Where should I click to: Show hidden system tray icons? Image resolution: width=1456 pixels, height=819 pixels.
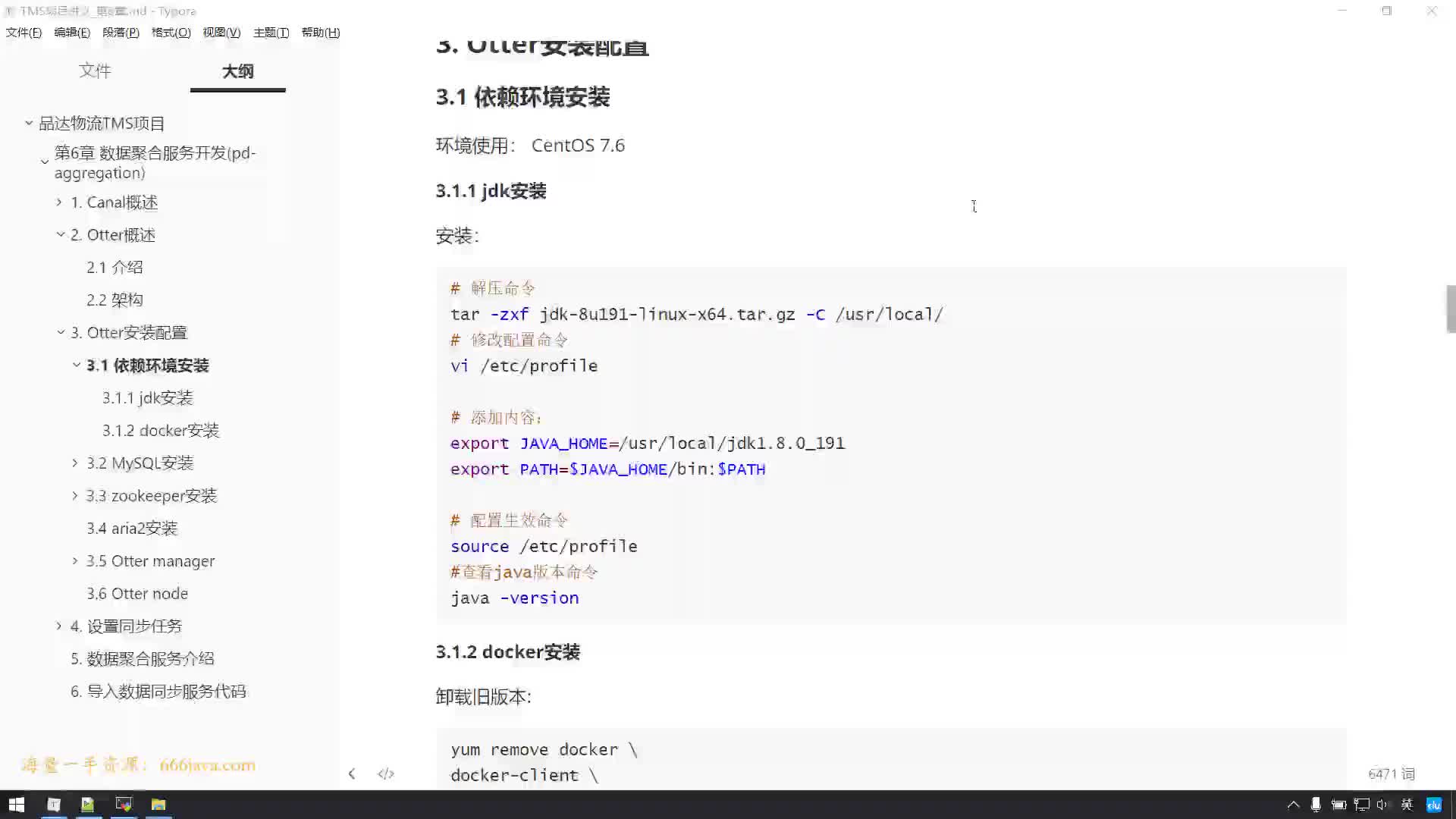point(1294,805)
